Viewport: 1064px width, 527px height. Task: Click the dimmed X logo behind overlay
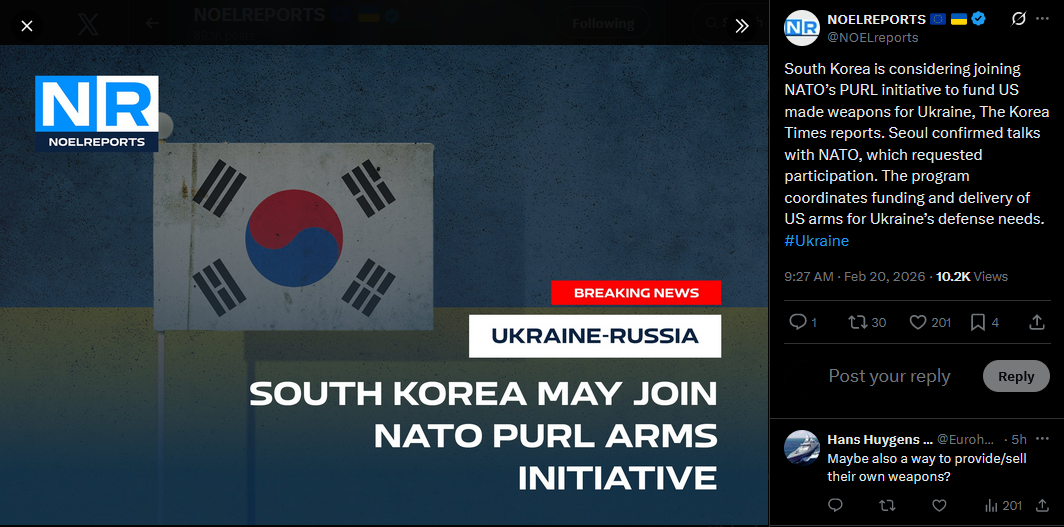(x=88, y=25)
